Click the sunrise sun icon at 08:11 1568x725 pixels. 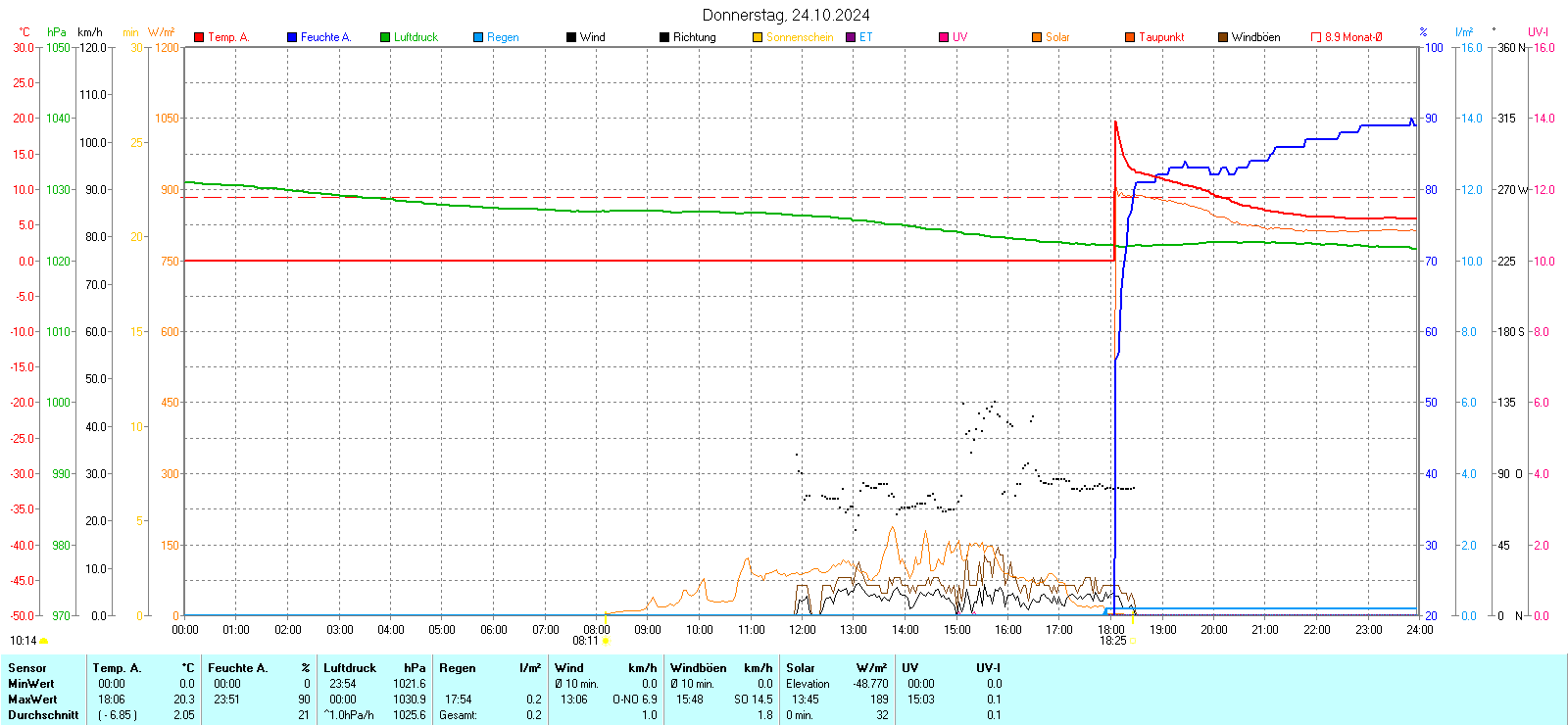(606, 641)
